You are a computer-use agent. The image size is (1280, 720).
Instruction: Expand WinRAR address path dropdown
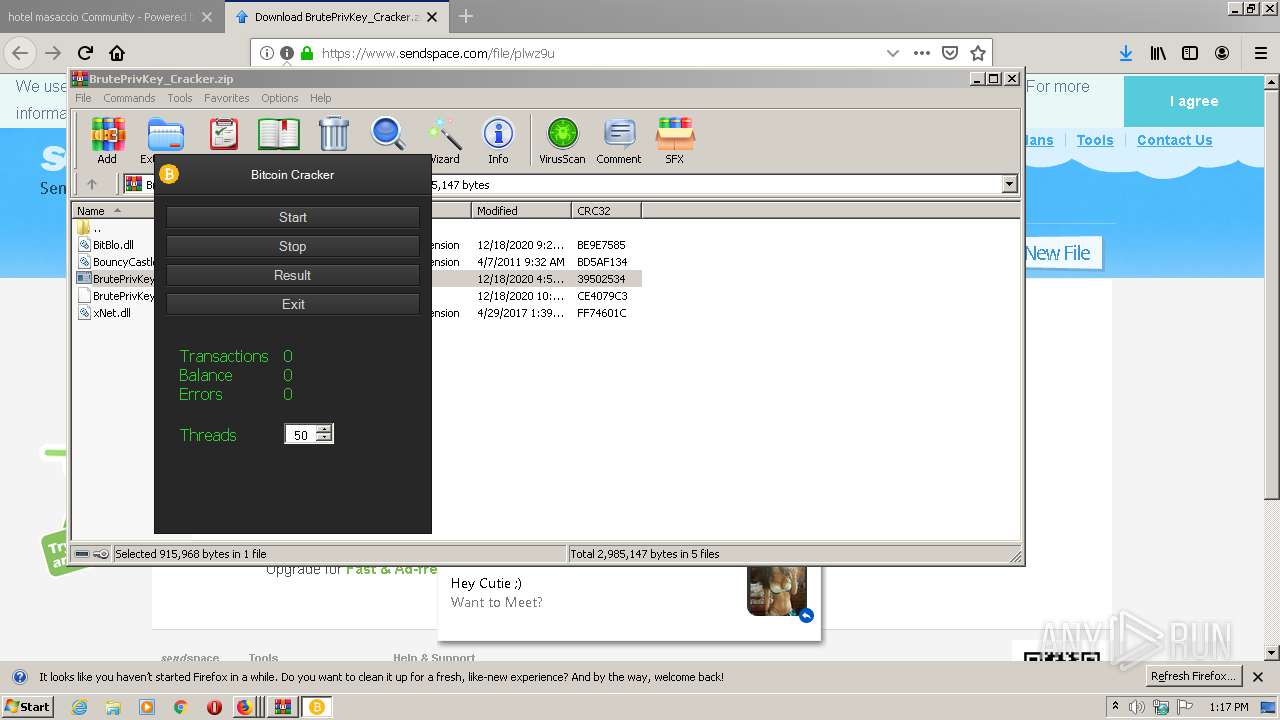pyautogui.click(x=1009, y=184)
